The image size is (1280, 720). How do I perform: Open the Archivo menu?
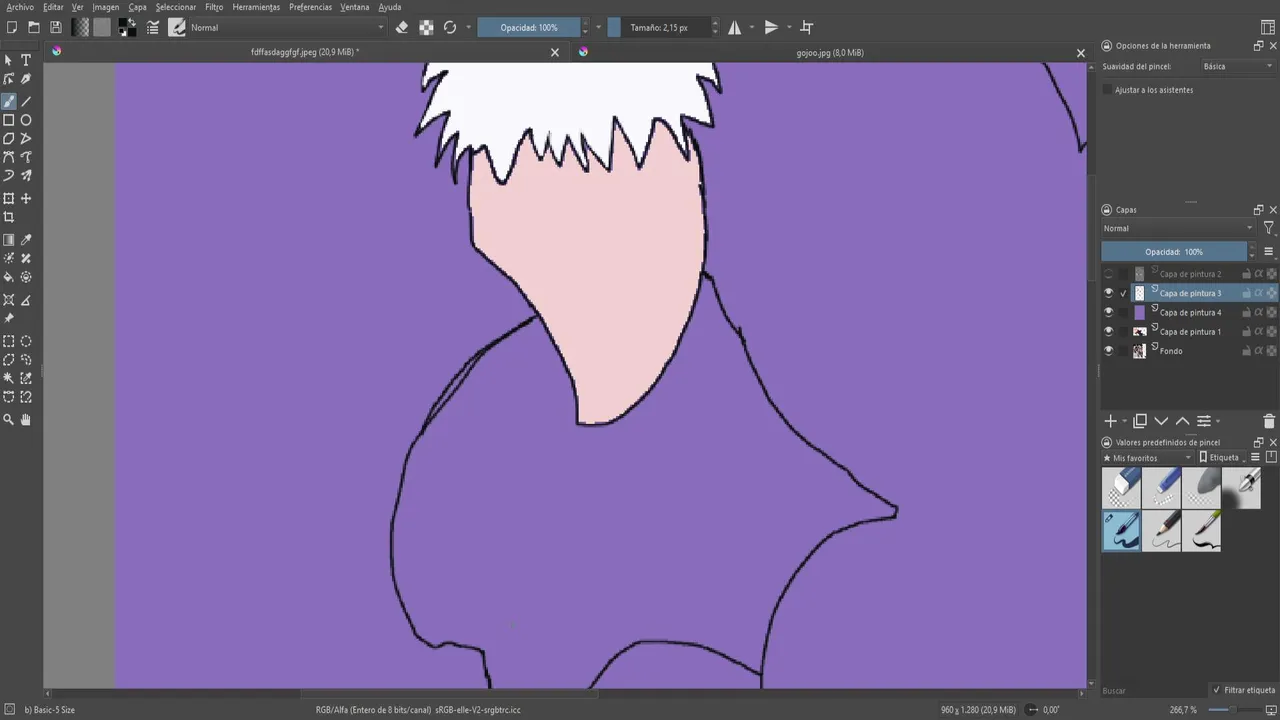coord(20,7)
